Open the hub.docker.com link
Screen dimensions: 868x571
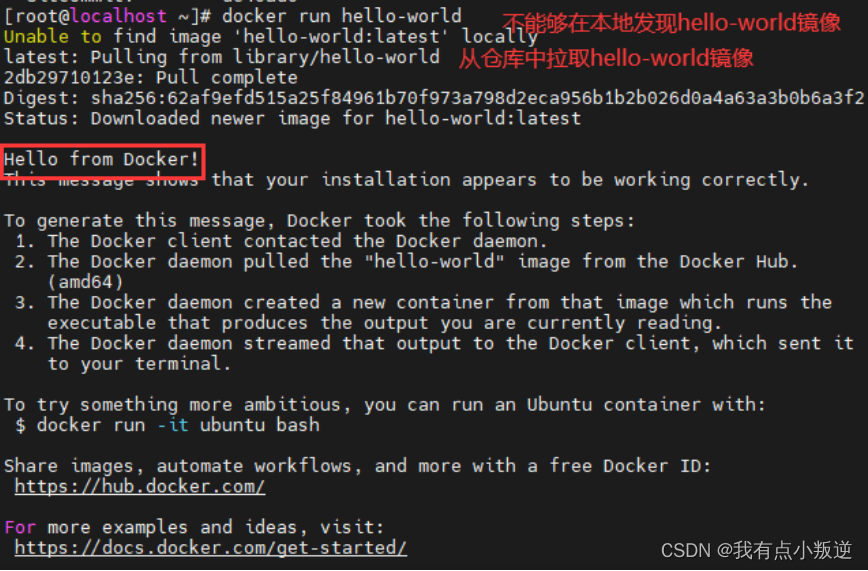(x=140, y=486)
